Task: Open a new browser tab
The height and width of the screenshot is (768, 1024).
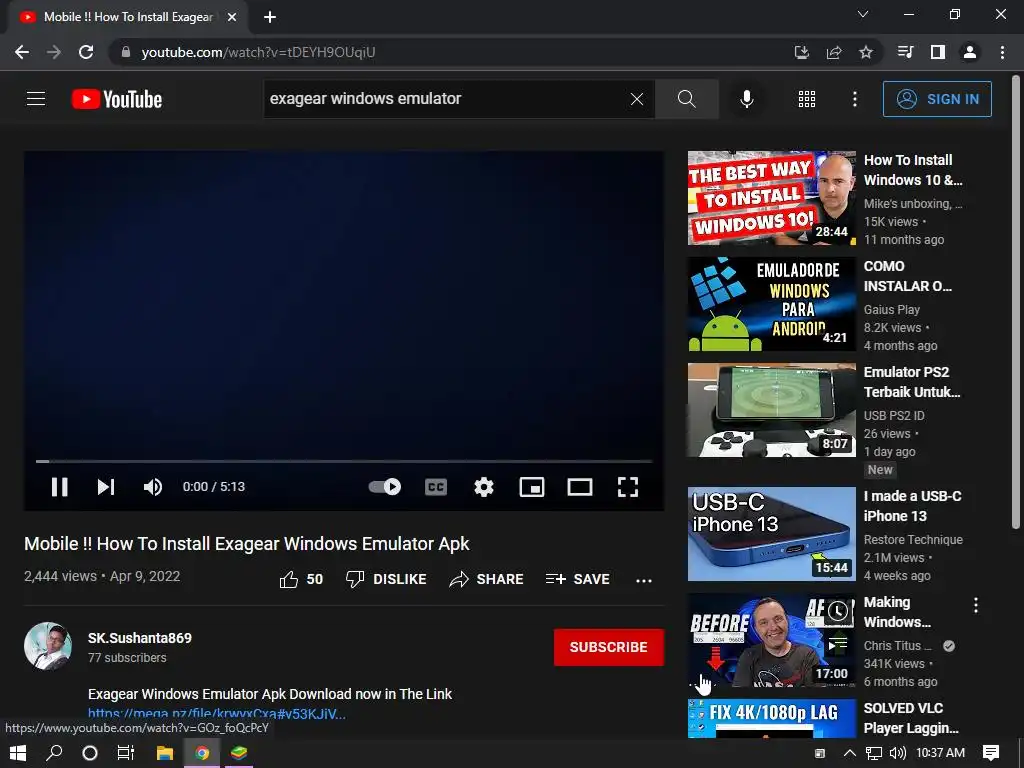Action: click(270, 17)
